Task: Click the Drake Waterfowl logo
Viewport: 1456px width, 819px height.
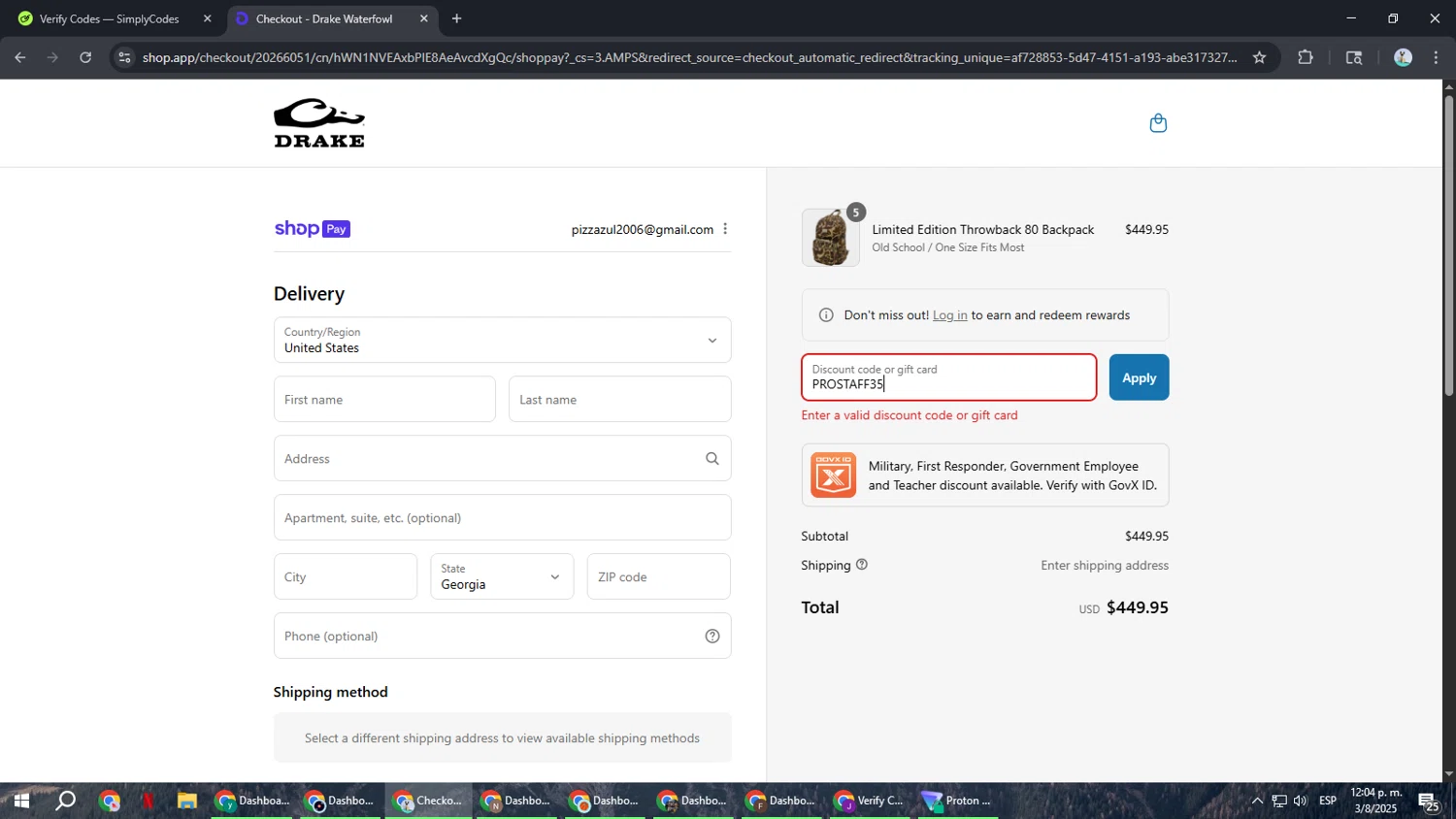Action: (x=319, y=123)
